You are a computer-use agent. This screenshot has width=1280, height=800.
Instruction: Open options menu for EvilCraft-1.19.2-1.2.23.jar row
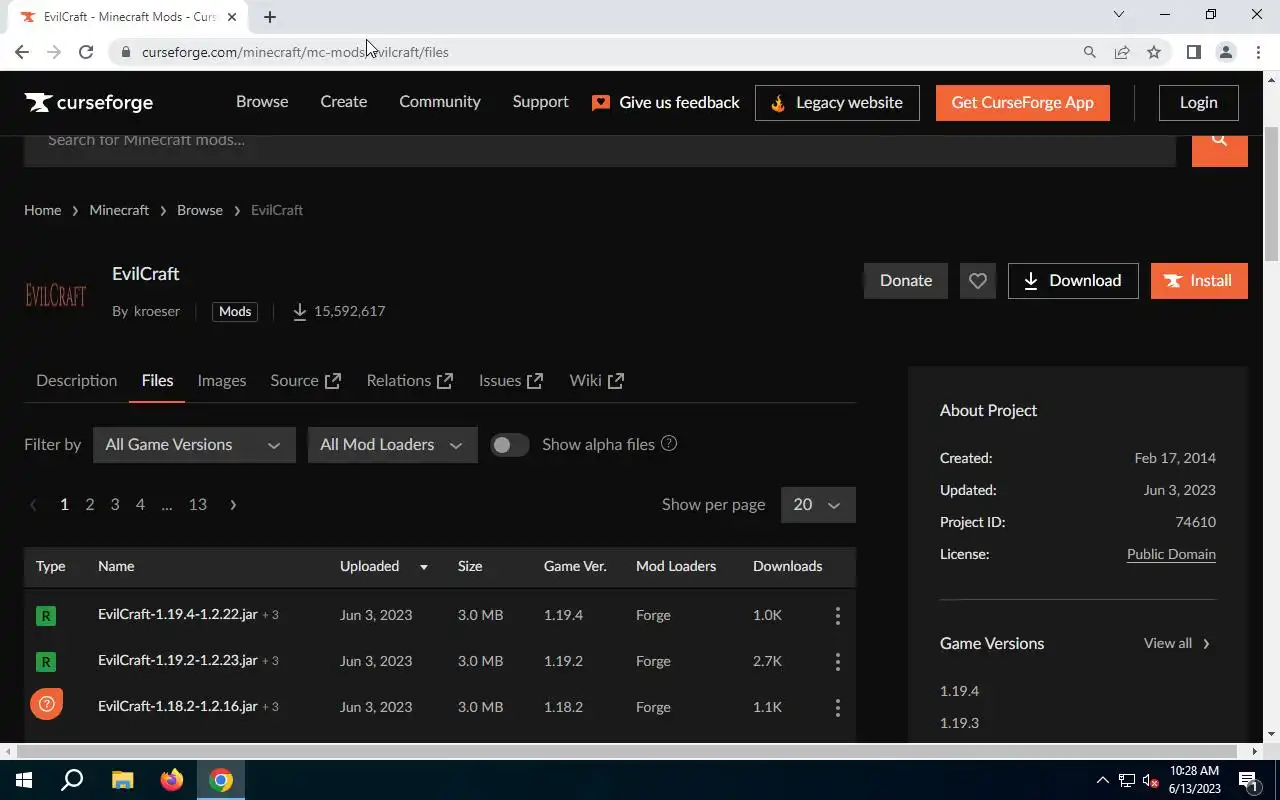838,662
